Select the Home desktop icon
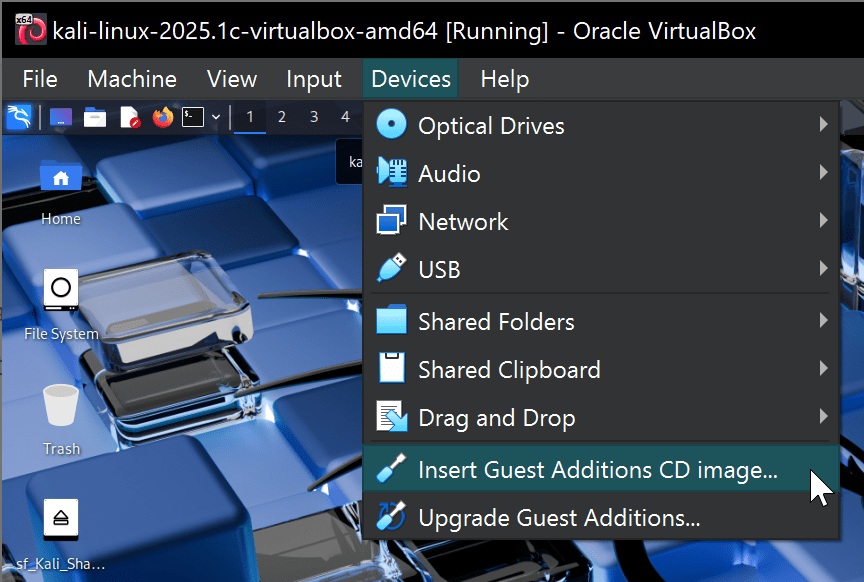Screen dimensions: 864x582 click(61, 193)
